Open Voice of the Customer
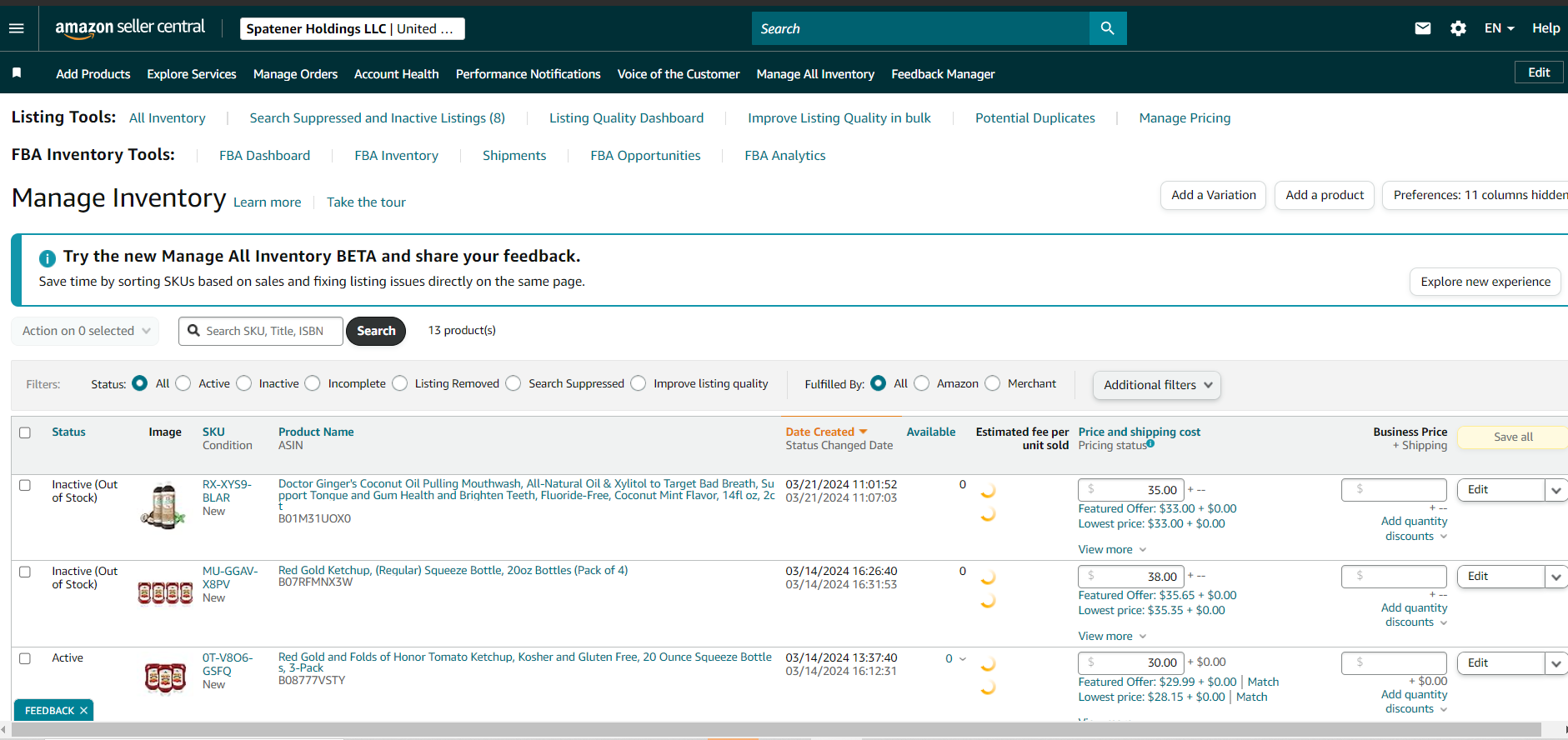This screenshot has width=1568, height=740. point(679,74)
